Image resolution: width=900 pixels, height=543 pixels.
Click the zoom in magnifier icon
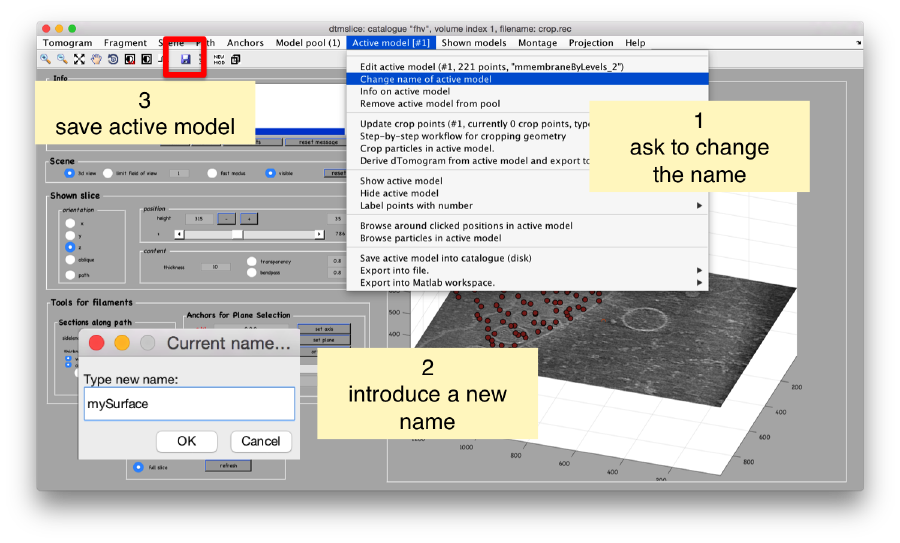click(46, 60)
